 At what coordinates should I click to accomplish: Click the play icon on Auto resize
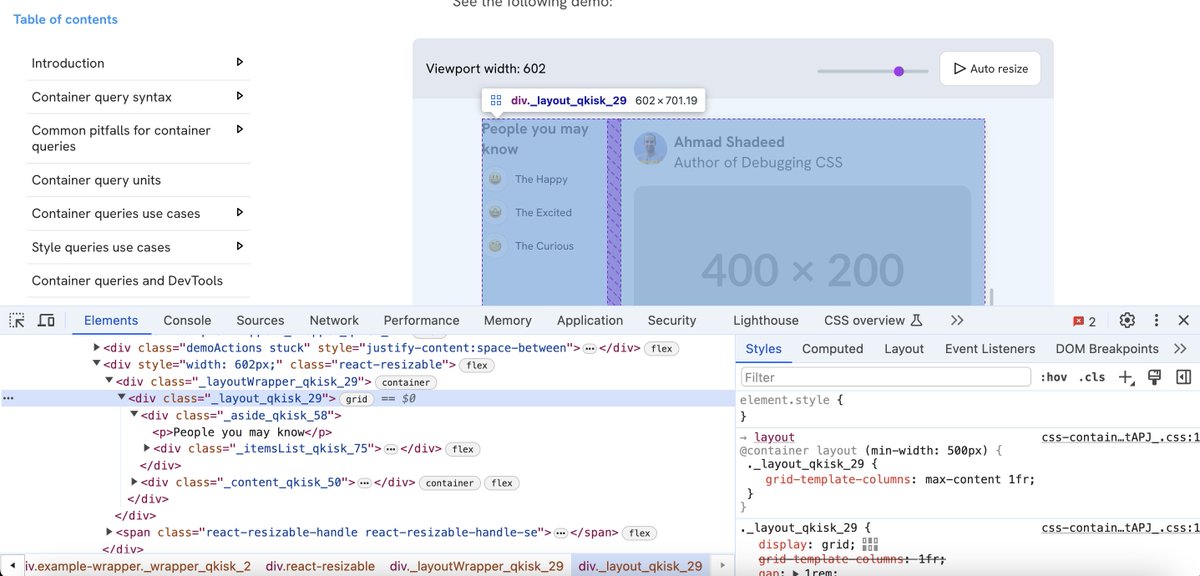(x=959, y=69)
